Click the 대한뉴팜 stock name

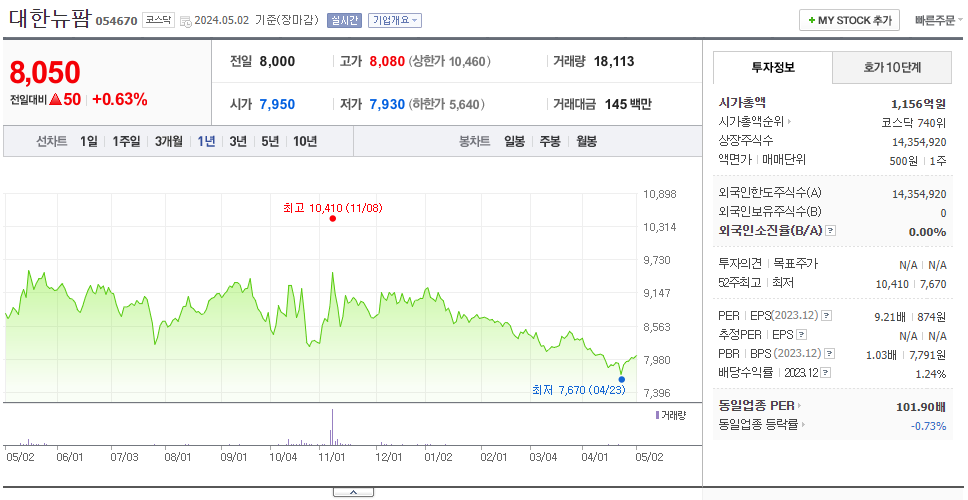(50, 19)
